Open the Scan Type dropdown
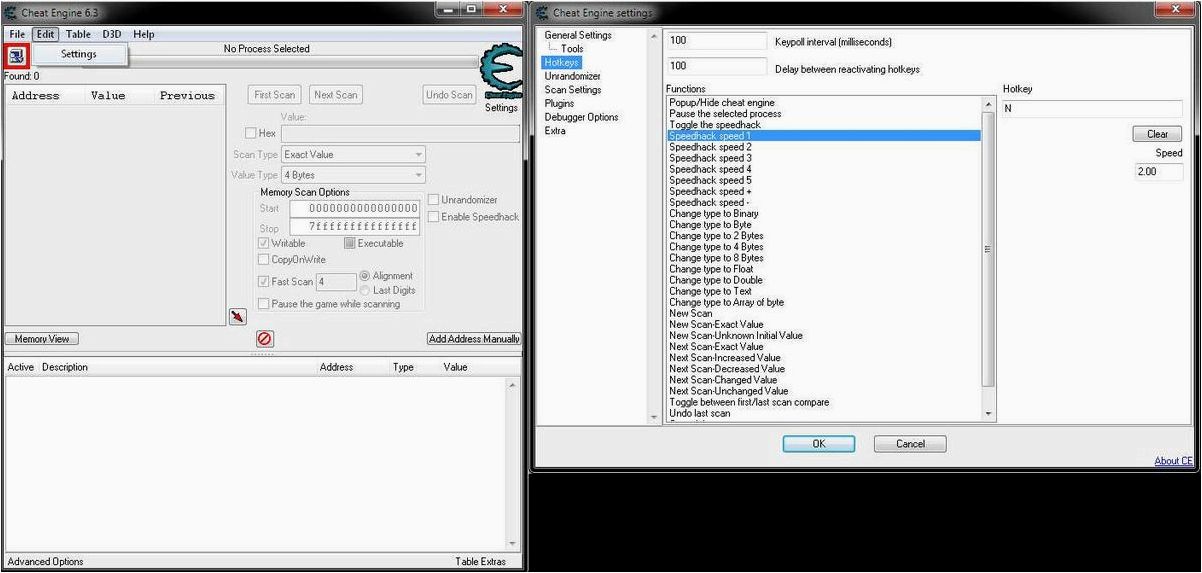This screenshot has height=573, width=1202. click(x=354, y=155)
